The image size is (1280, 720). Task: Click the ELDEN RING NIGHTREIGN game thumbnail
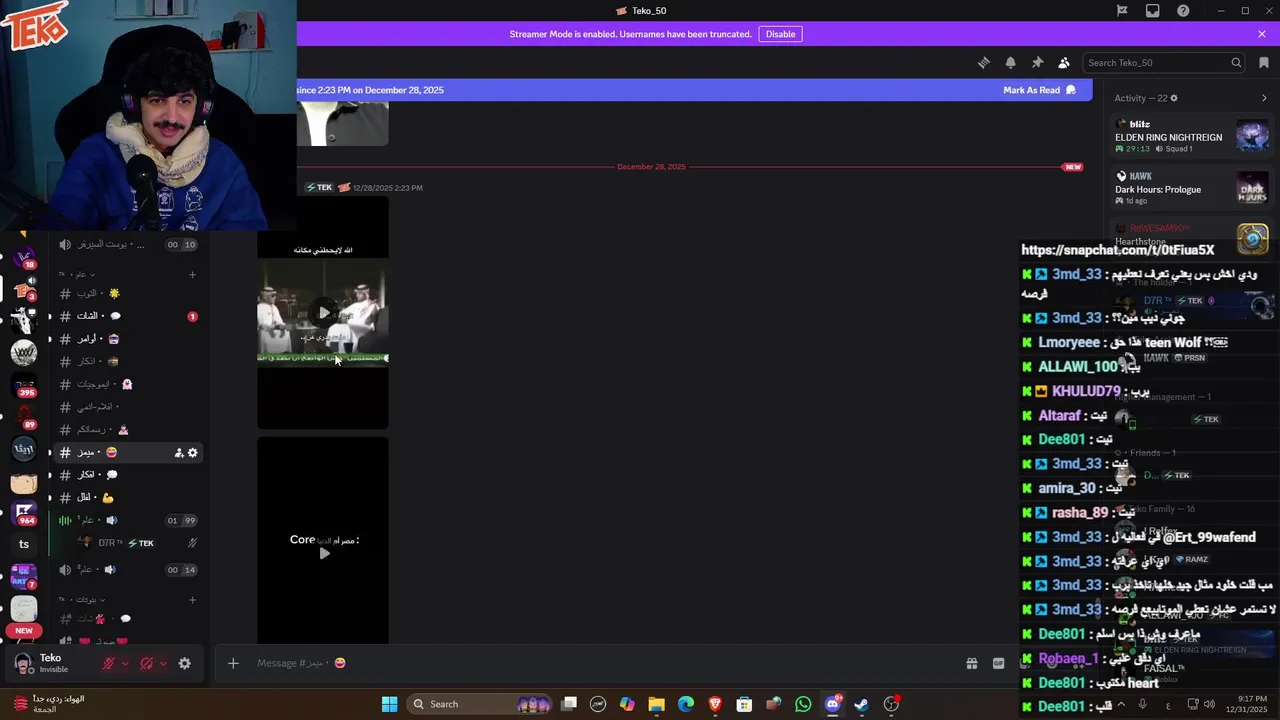click(x=1253, y=136)
